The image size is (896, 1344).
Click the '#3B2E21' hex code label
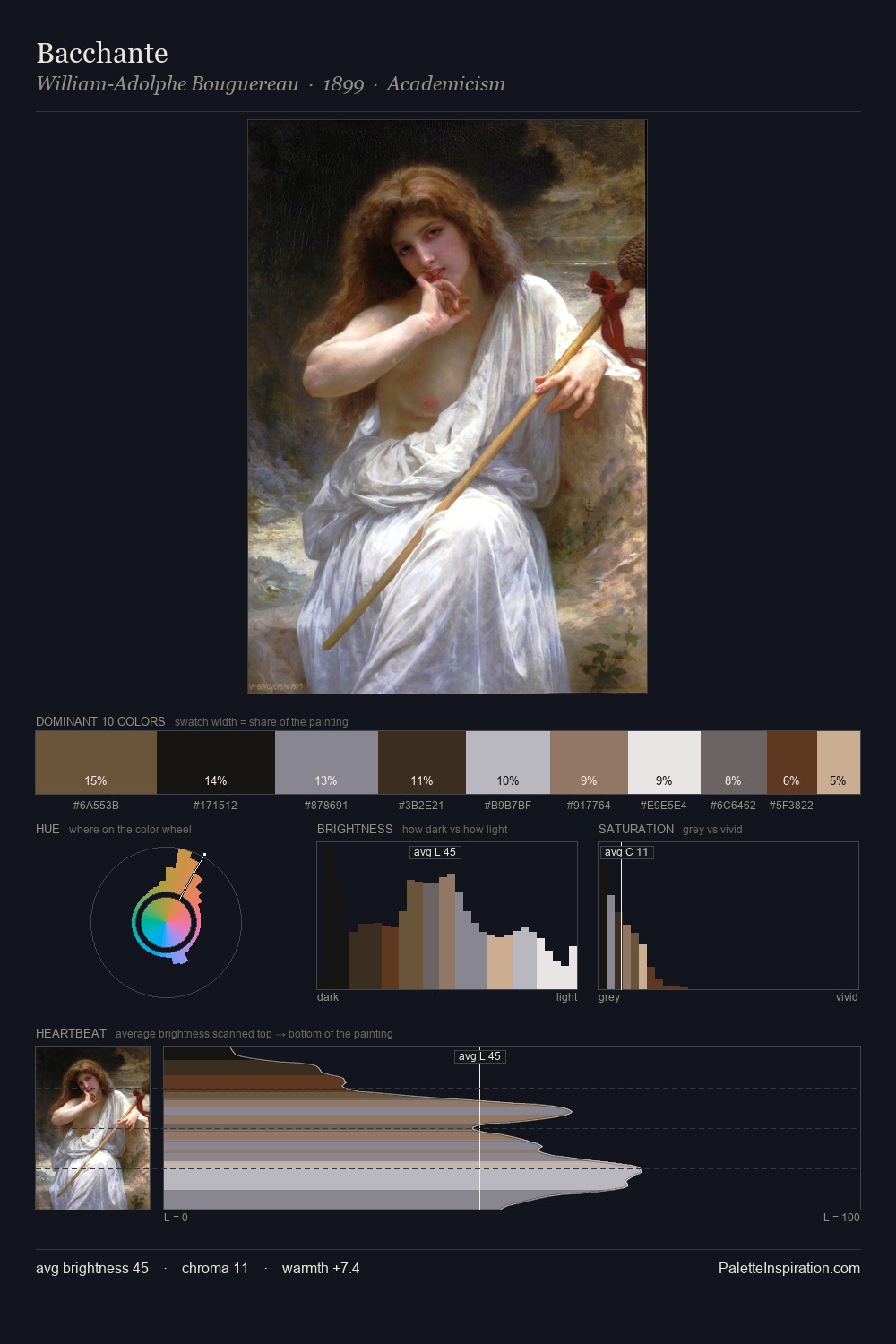[421, 806]
